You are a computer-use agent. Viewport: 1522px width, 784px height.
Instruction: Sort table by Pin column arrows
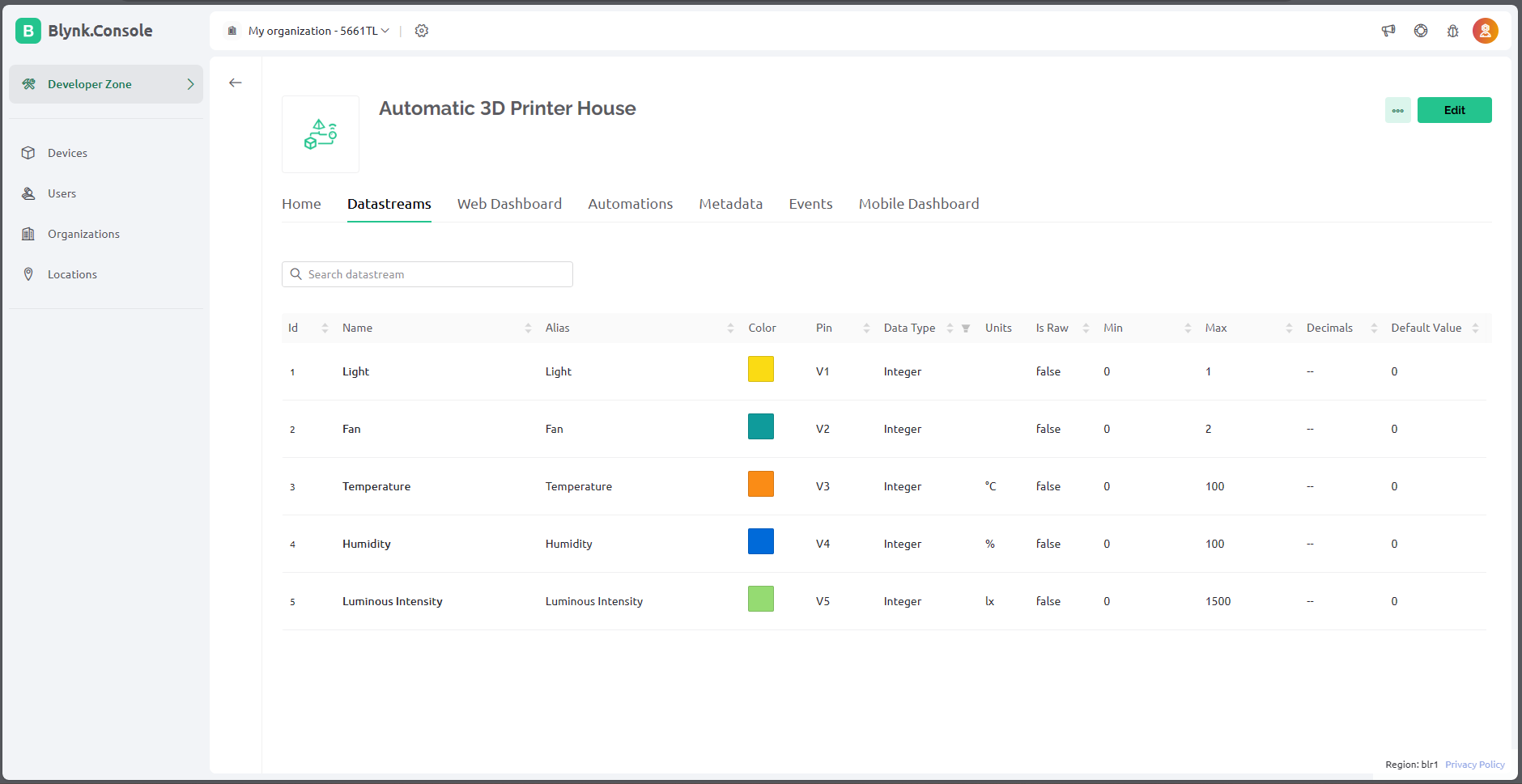[866, 328]
